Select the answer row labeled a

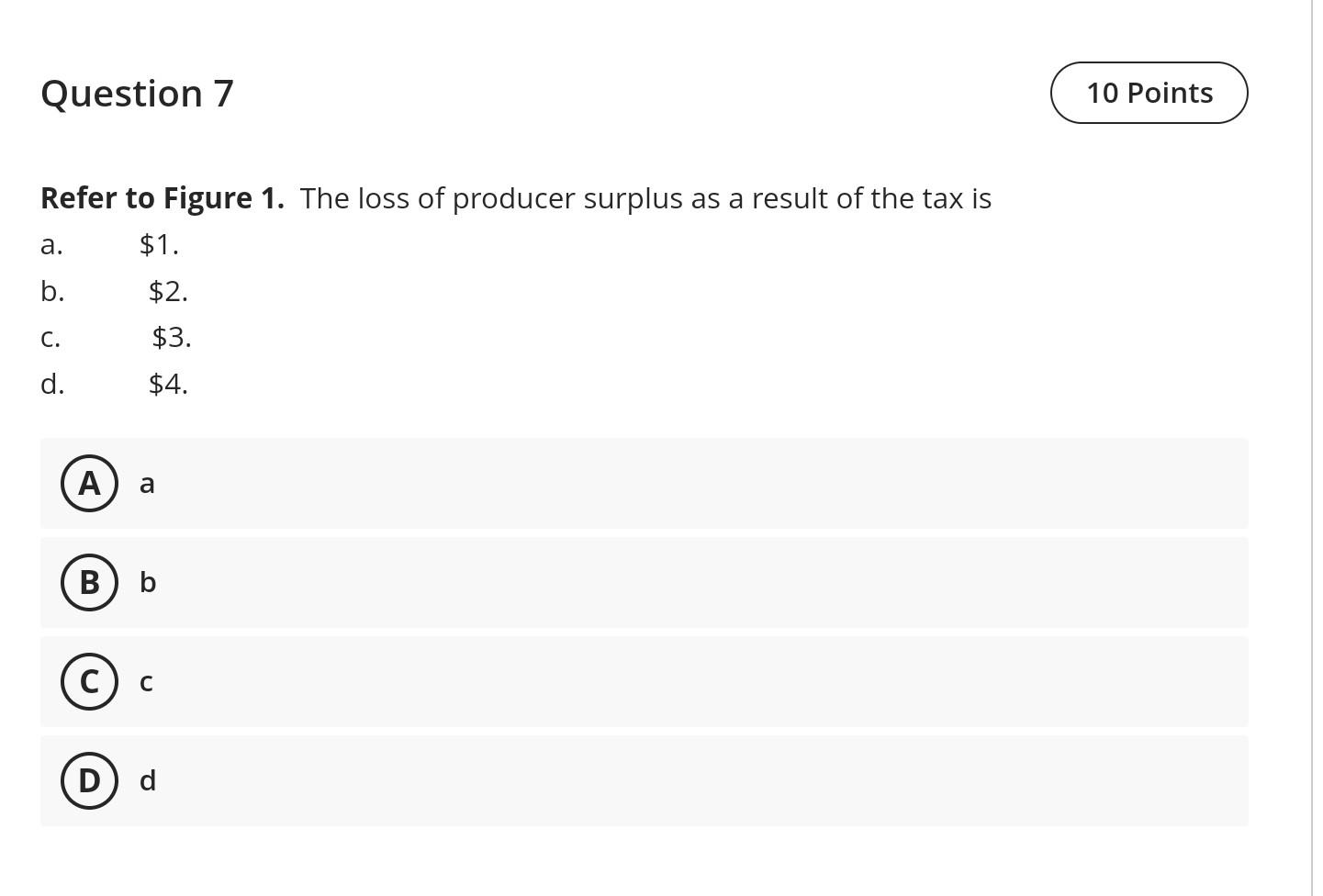(643, 483)
